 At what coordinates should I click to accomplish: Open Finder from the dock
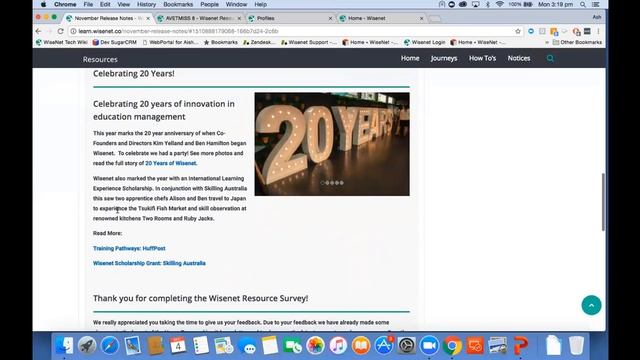[x=64, y=345]
